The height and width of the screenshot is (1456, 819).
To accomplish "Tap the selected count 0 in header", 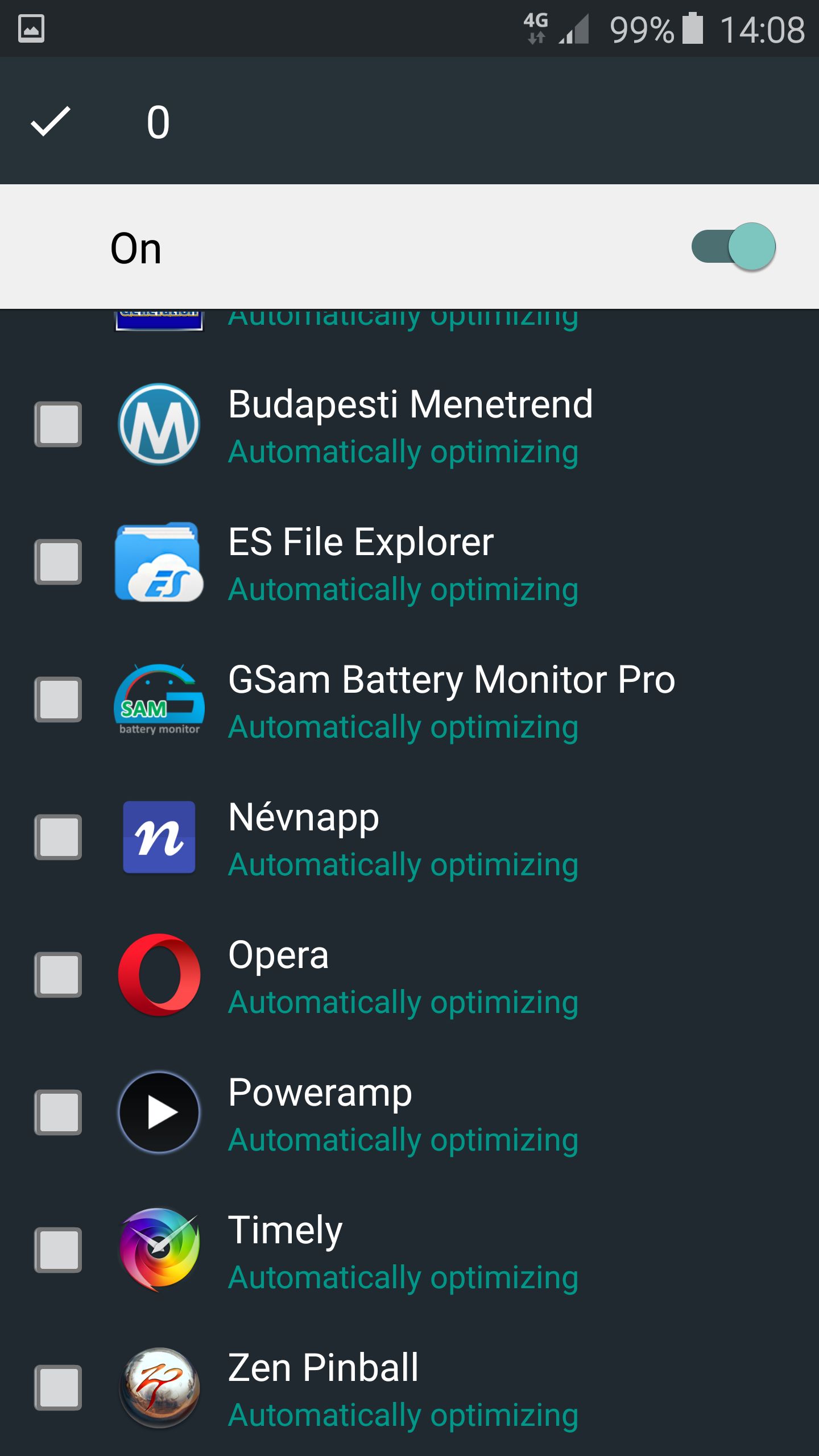I will 158,122.
